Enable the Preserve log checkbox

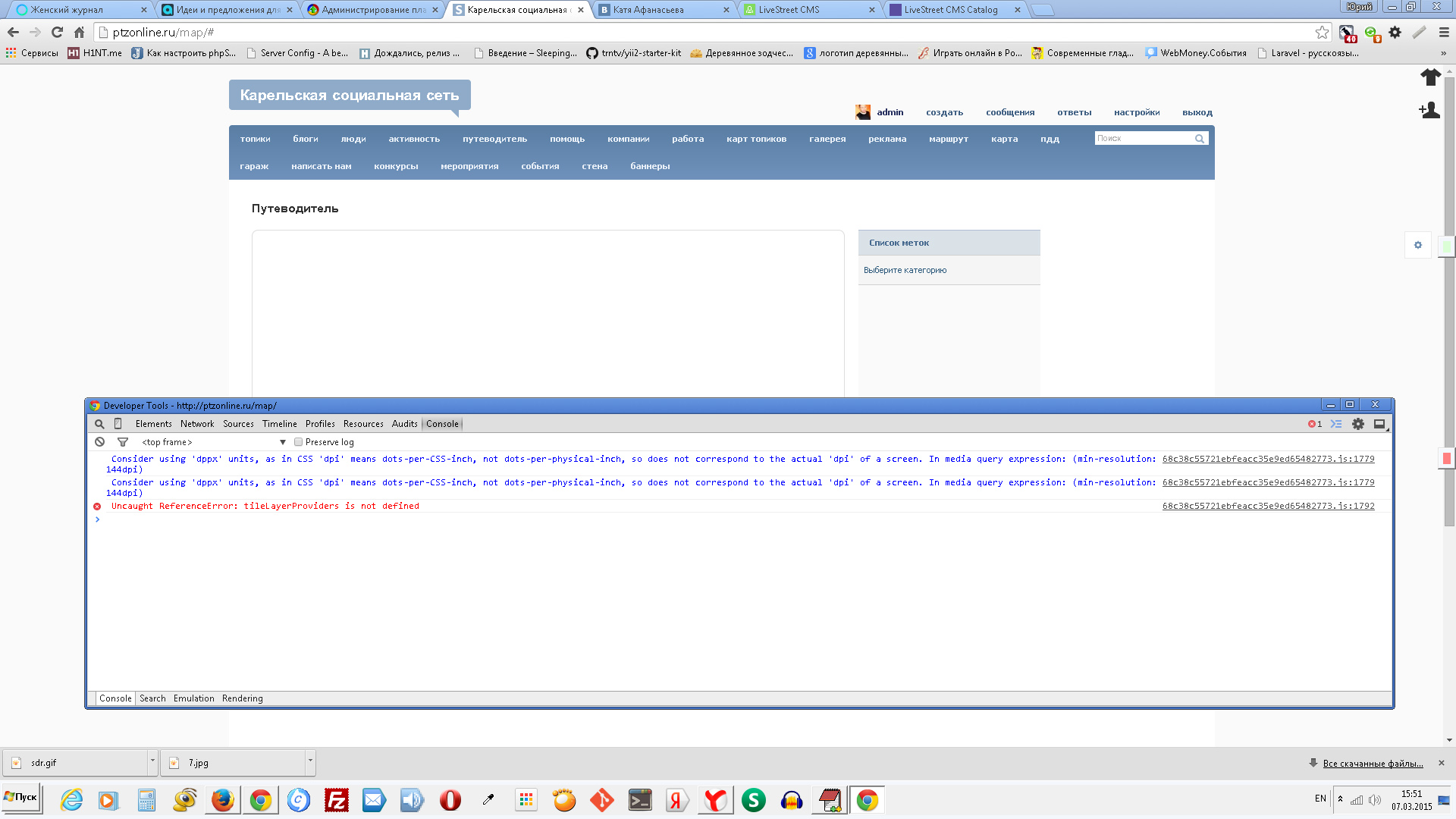(298, 442)
